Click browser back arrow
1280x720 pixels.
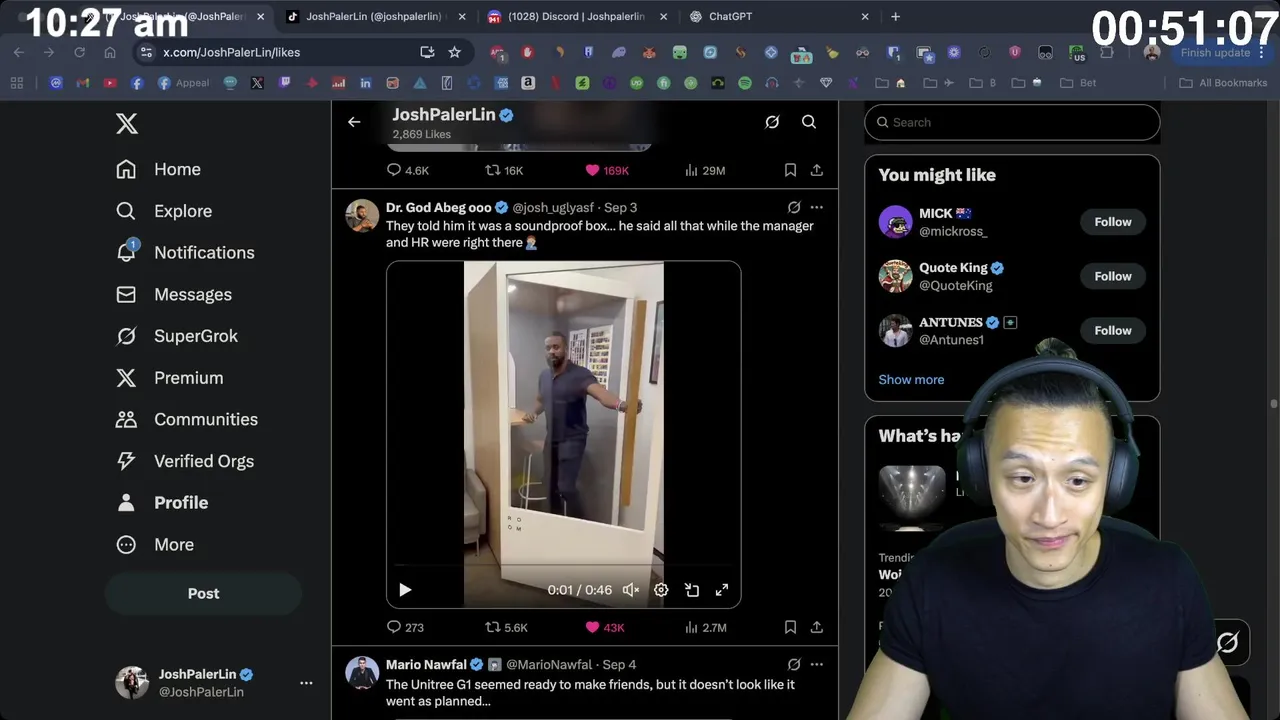[x=19, y=52]
